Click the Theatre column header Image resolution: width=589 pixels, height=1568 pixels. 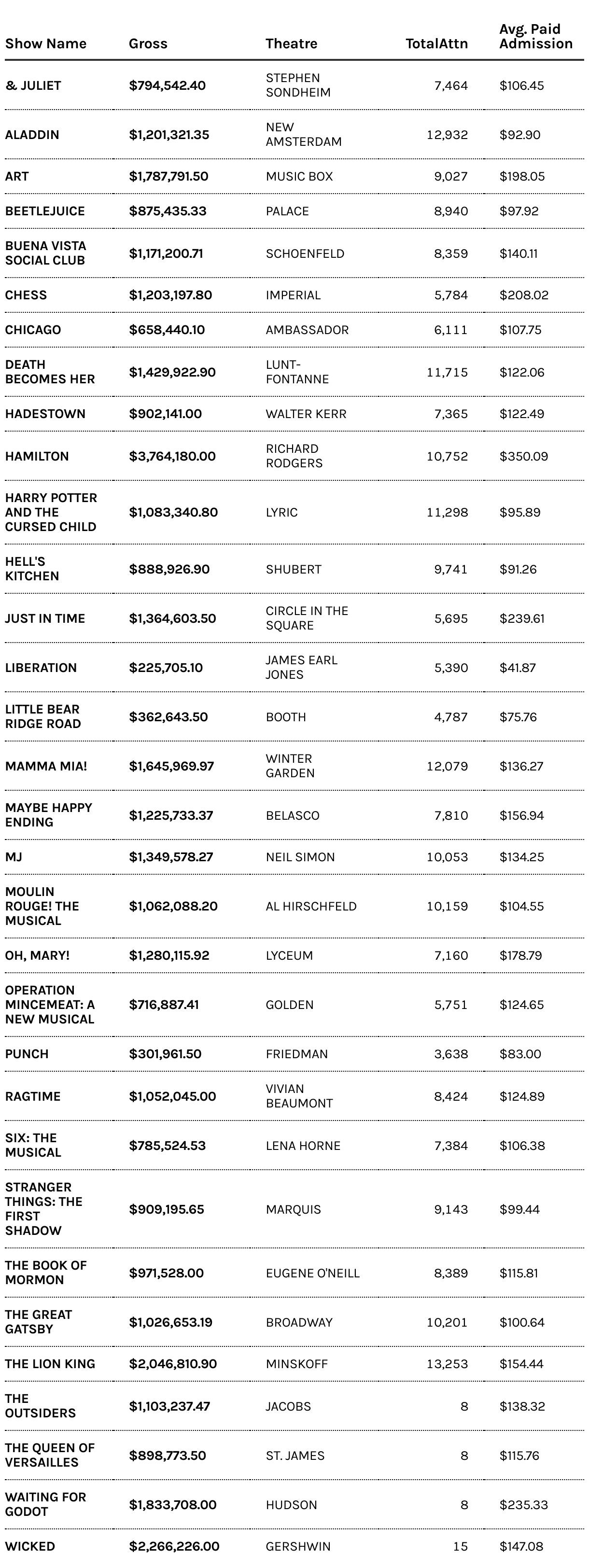point(292,44)
